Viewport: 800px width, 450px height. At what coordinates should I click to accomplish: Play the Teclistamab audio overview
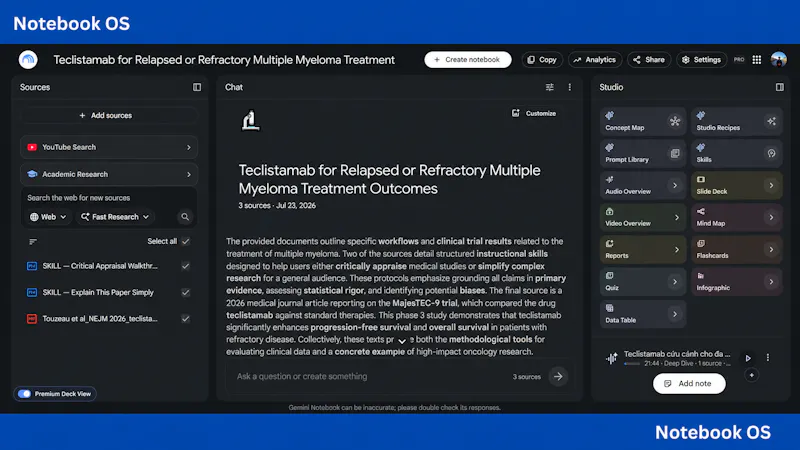pos(748,358)
